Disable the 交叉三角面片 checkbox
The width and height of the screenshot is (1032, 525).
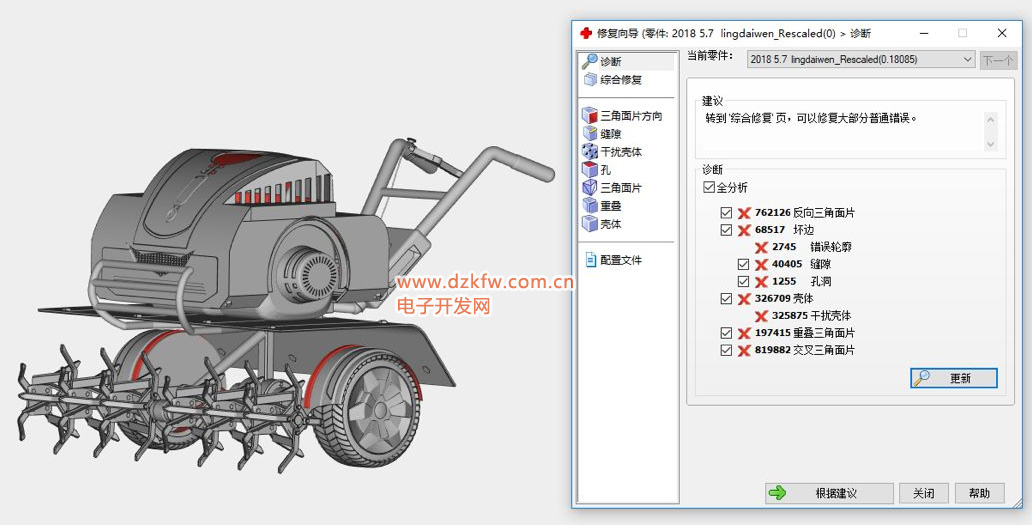726,350
